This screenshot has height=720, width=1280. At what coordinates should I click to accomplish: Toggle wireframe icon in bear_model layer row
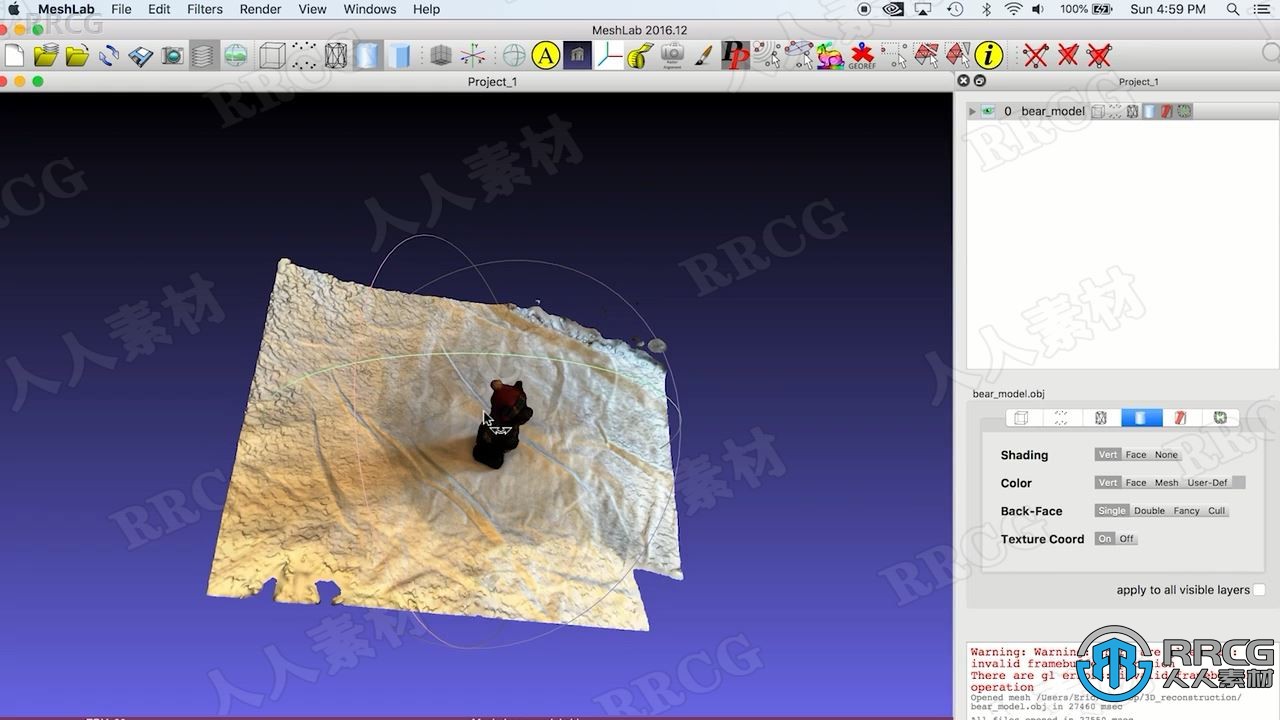[1132, 111]
